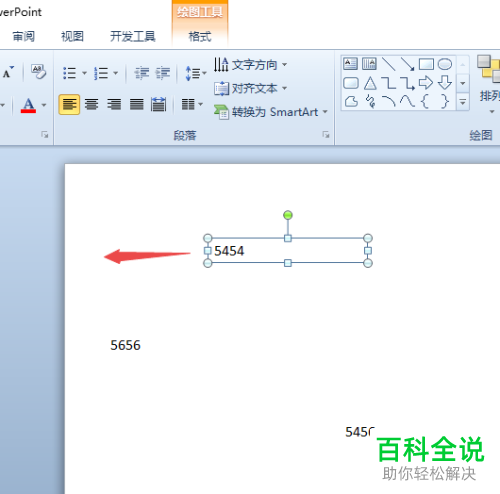The image size is (500, 494).
Task: Click the bottom middle resize handle
Action: 288,263
